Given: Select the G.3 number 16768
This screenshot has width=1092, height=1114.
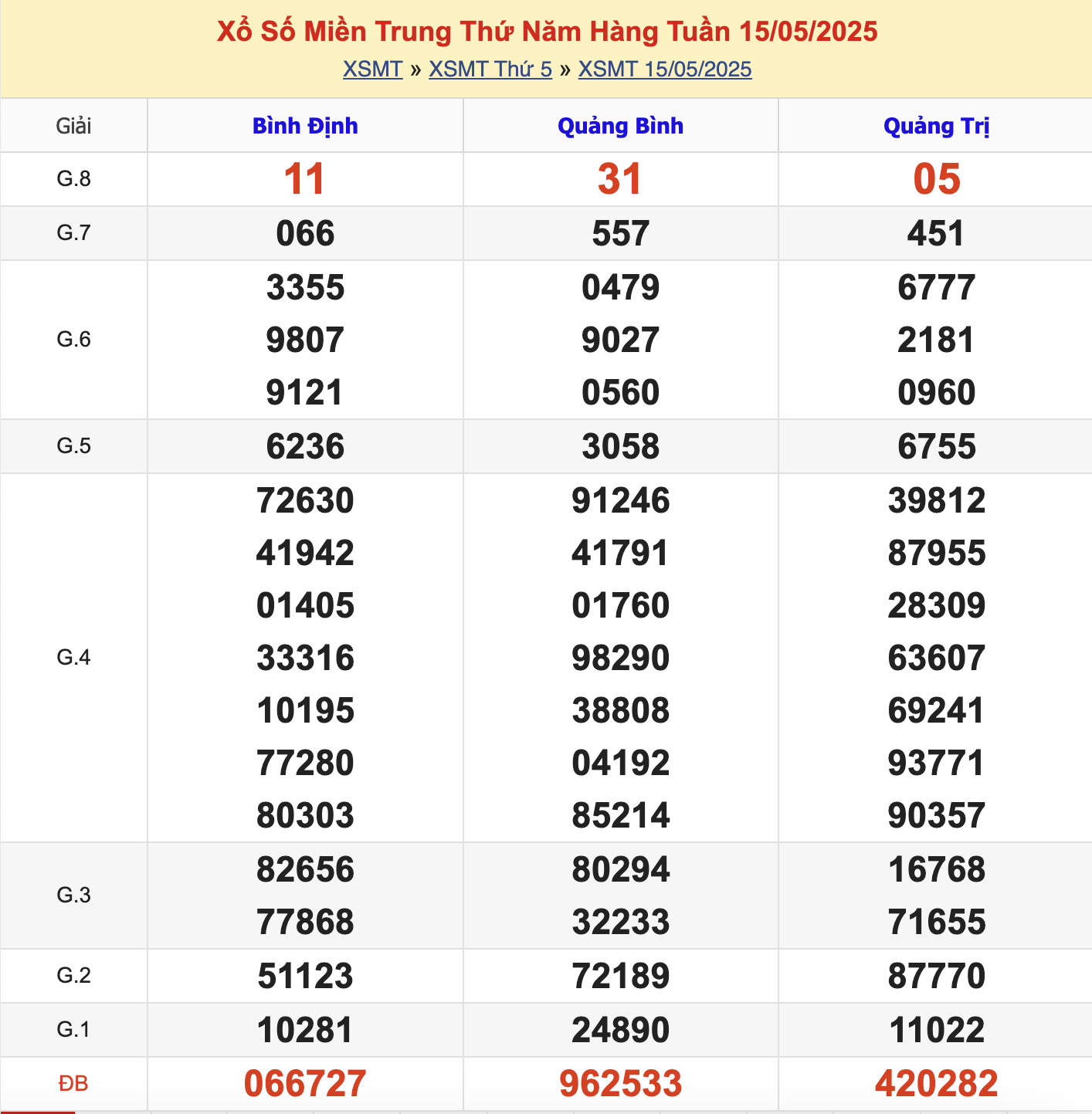Looking at the screenshot, I should pos(937,870).
